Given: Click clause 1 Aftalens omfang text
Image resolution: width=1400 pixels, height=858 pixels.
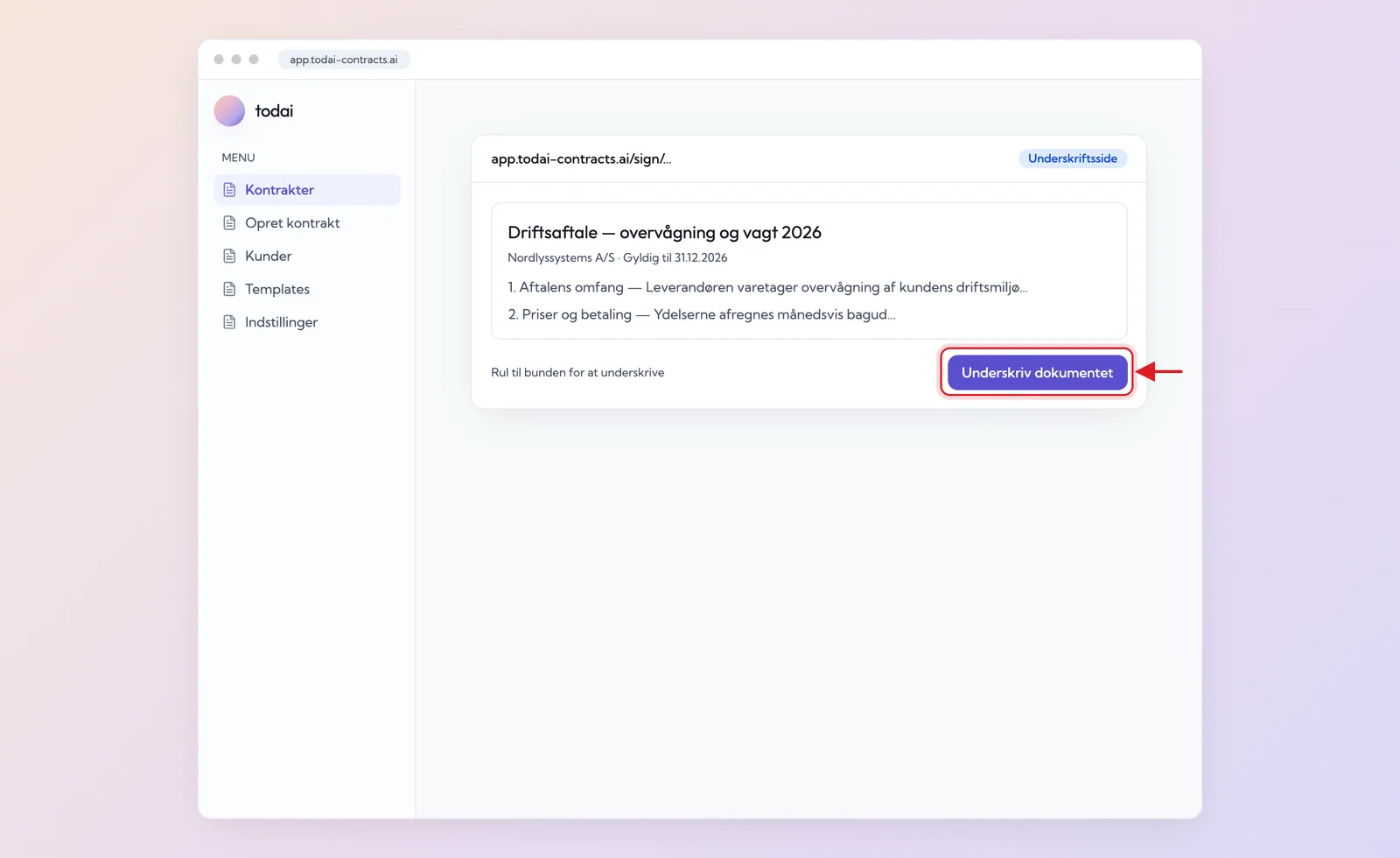Looking at the screenshot, I should (x=767, y=287).
